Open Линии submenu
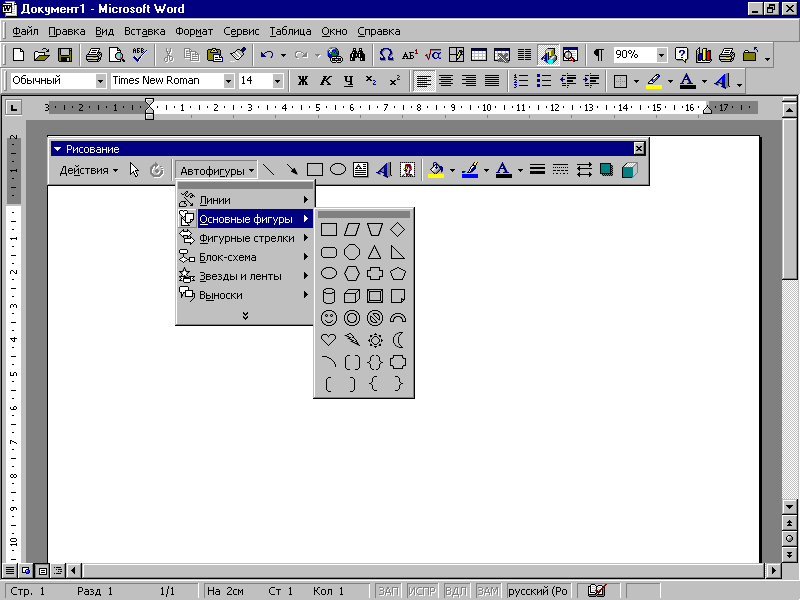The image size is (800, 600). tap(245, 200)
